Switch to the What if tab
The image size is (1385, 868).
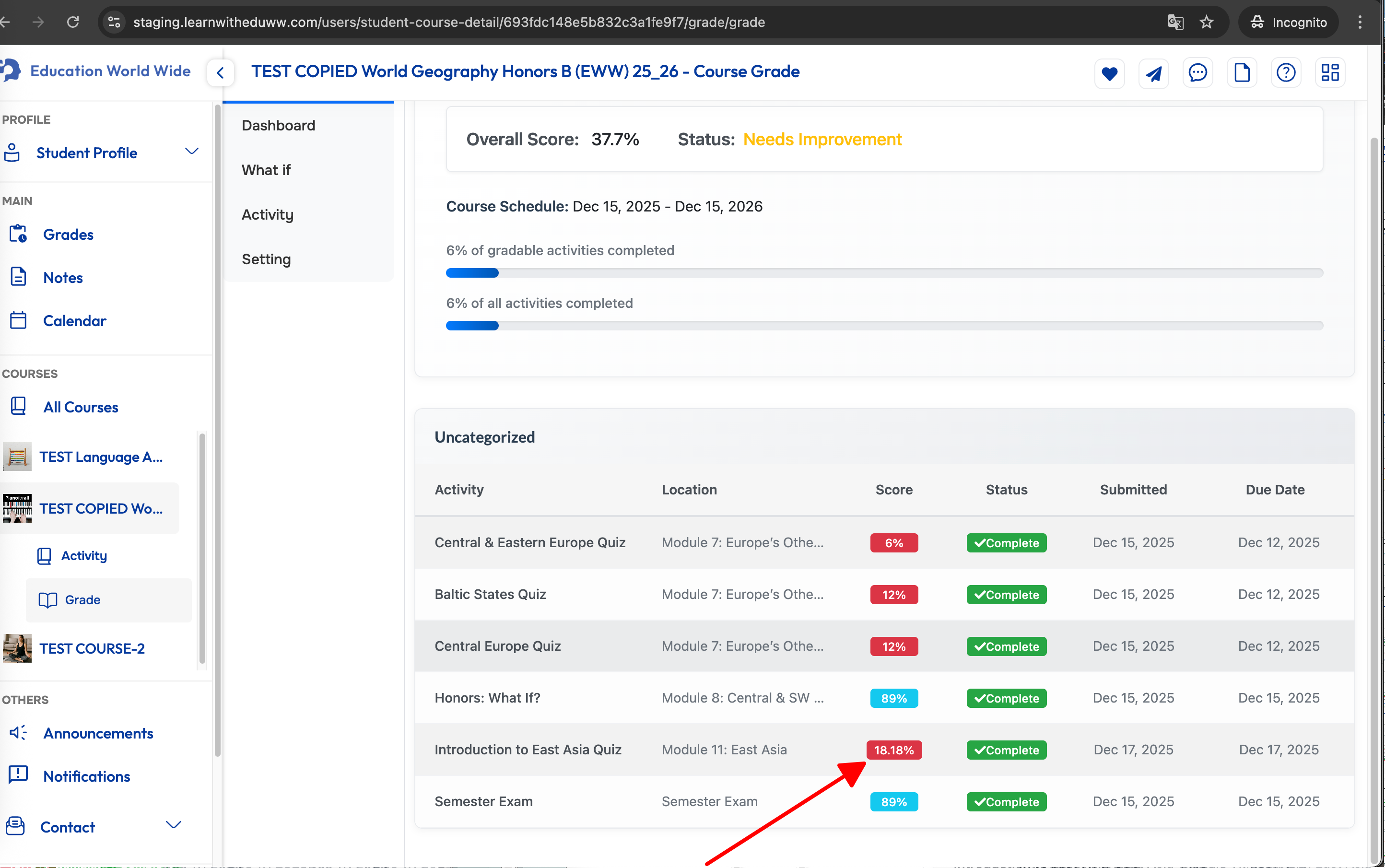266,170
